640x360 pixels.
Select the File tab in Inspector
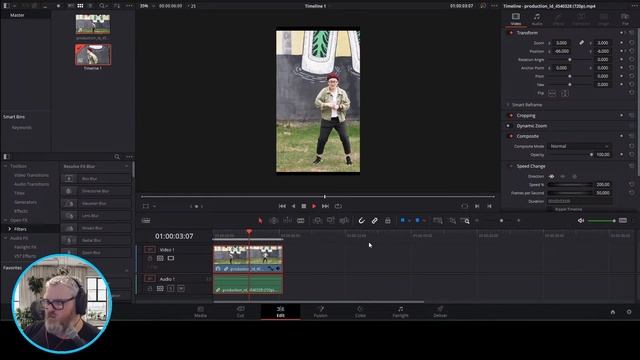tap(625, 19)
